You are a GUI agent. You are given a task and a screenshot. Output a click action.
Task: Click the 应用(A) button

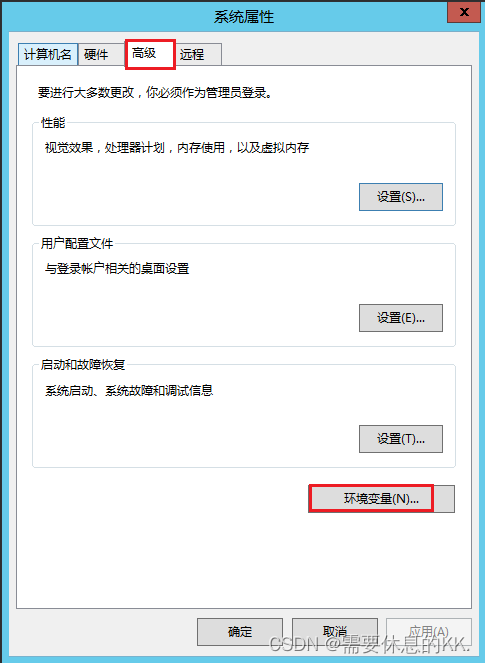pyautogui.click(x=429, y=632)
